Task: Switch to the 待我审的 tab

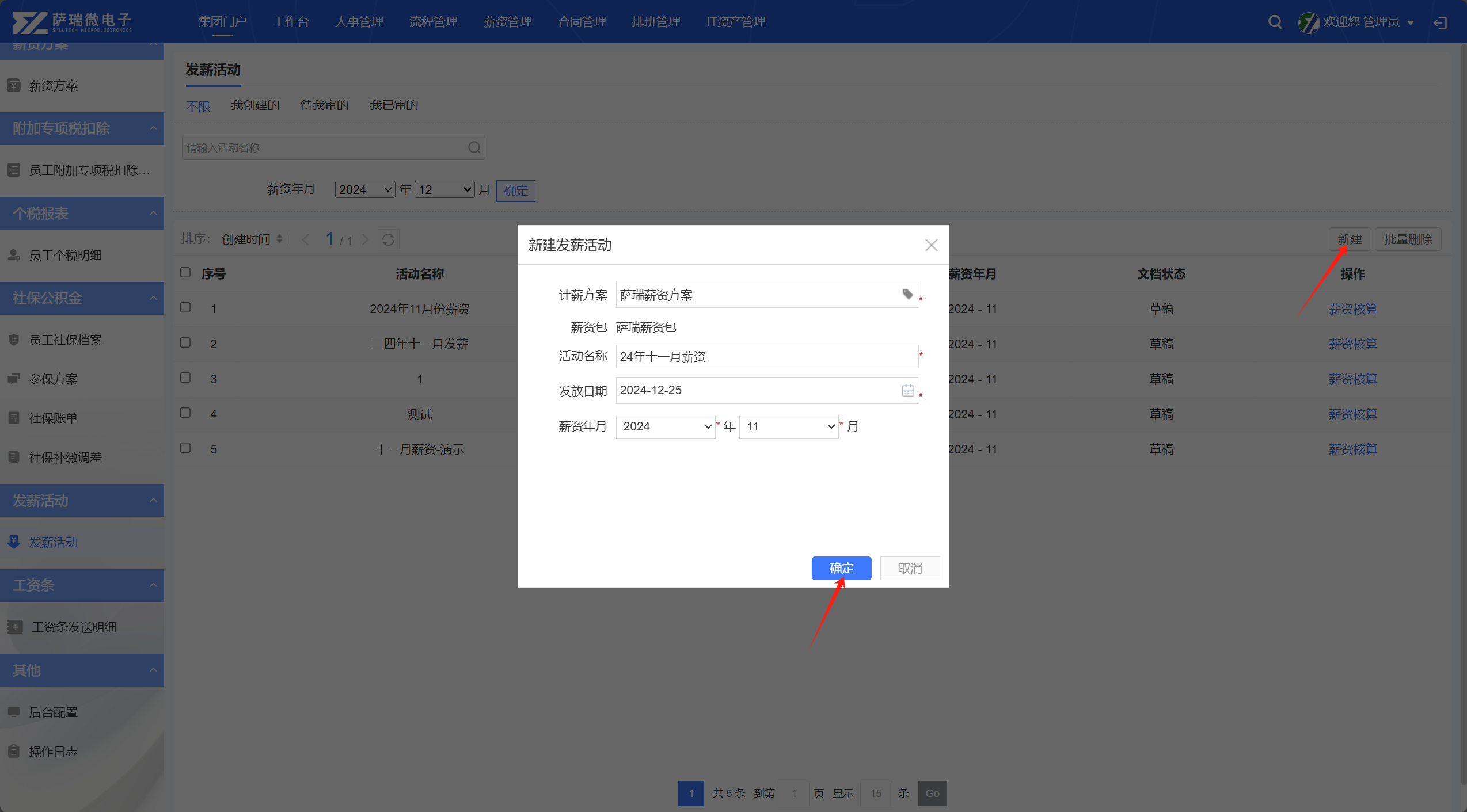Action: [324, 105]
